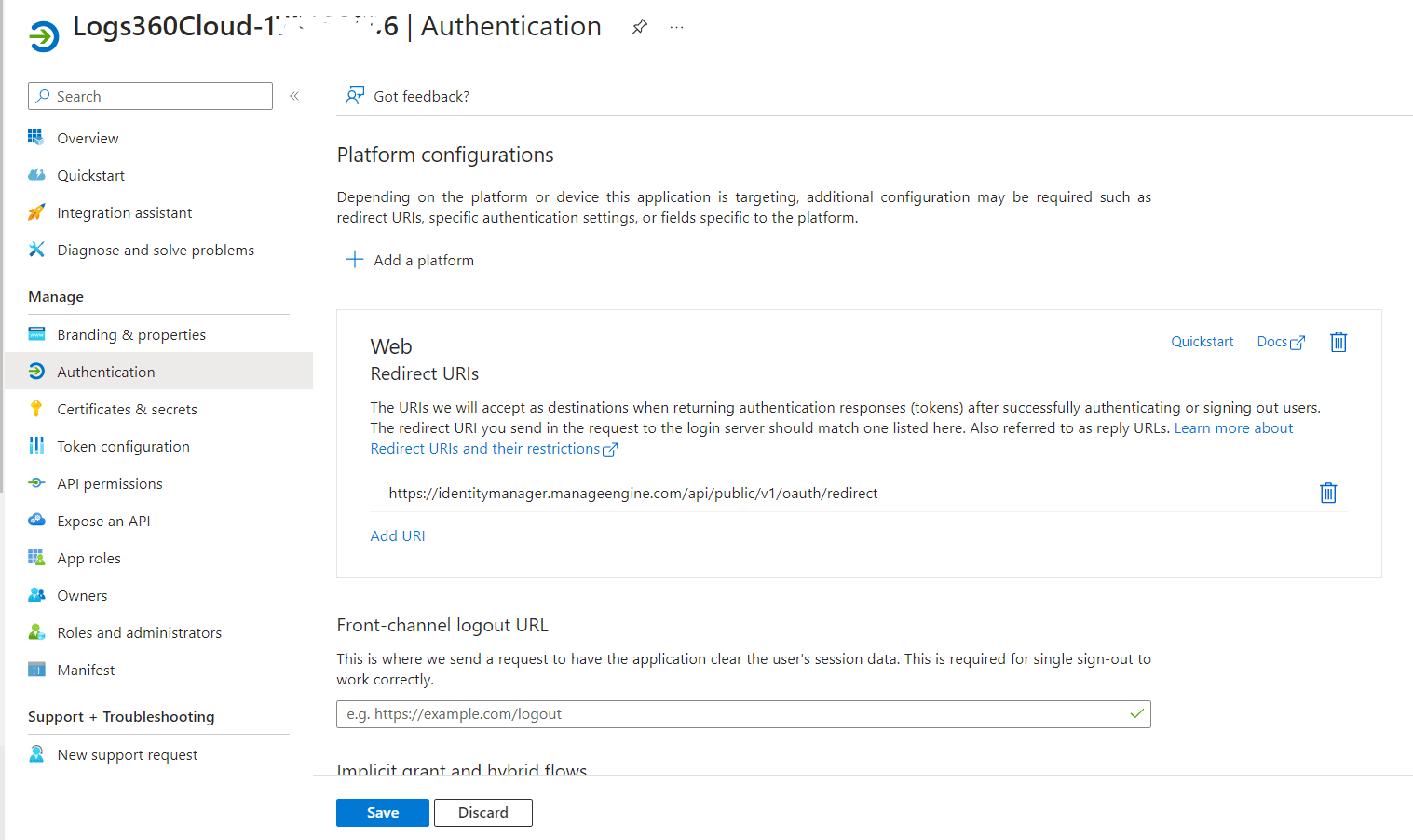Viewport: 1413px width, 840px height.
Task: Pin the Authentication page
Action: (639, 28)
